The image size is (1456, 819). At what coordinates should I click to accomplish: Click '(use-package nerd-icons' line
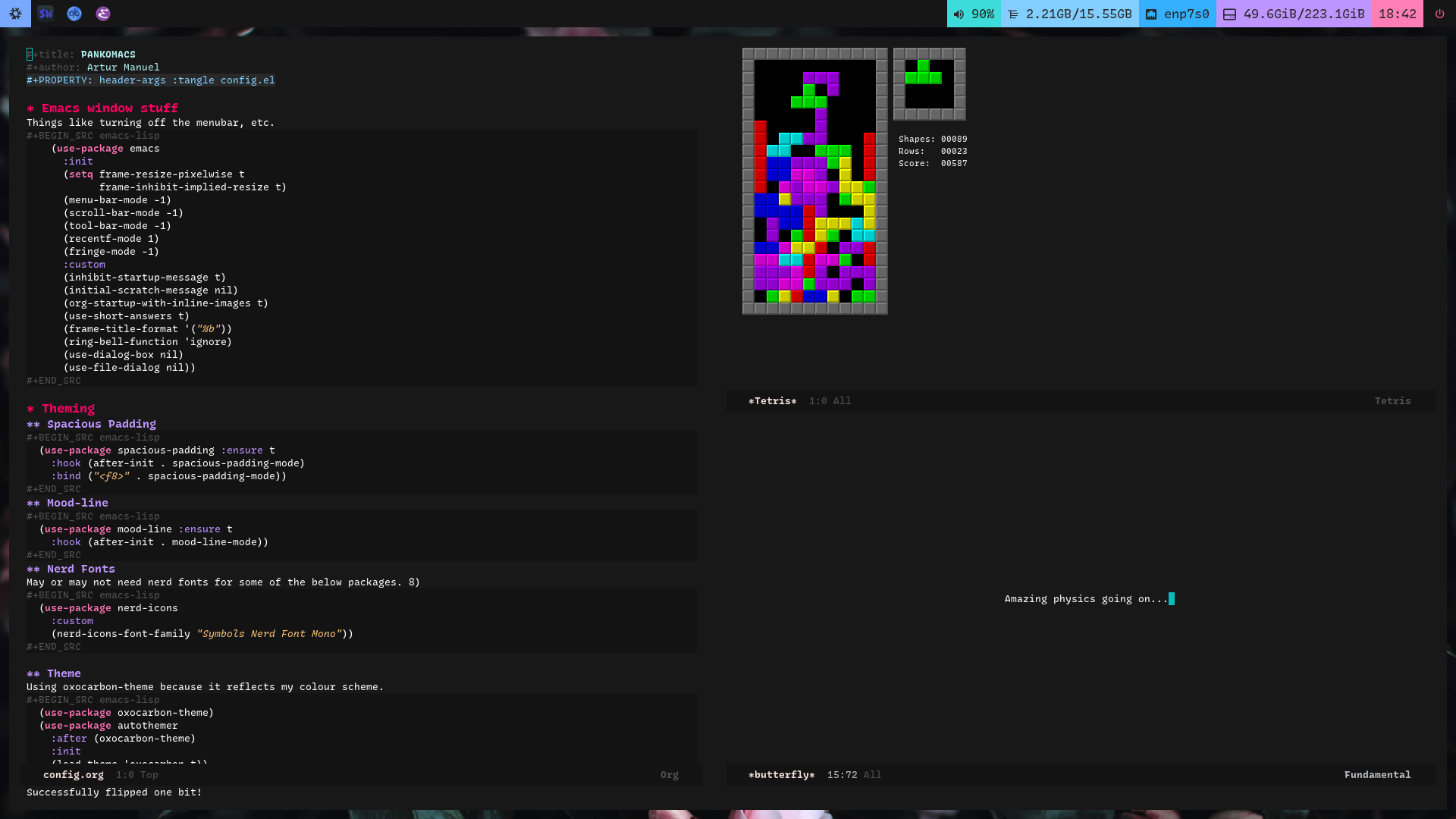coord(108,608)
